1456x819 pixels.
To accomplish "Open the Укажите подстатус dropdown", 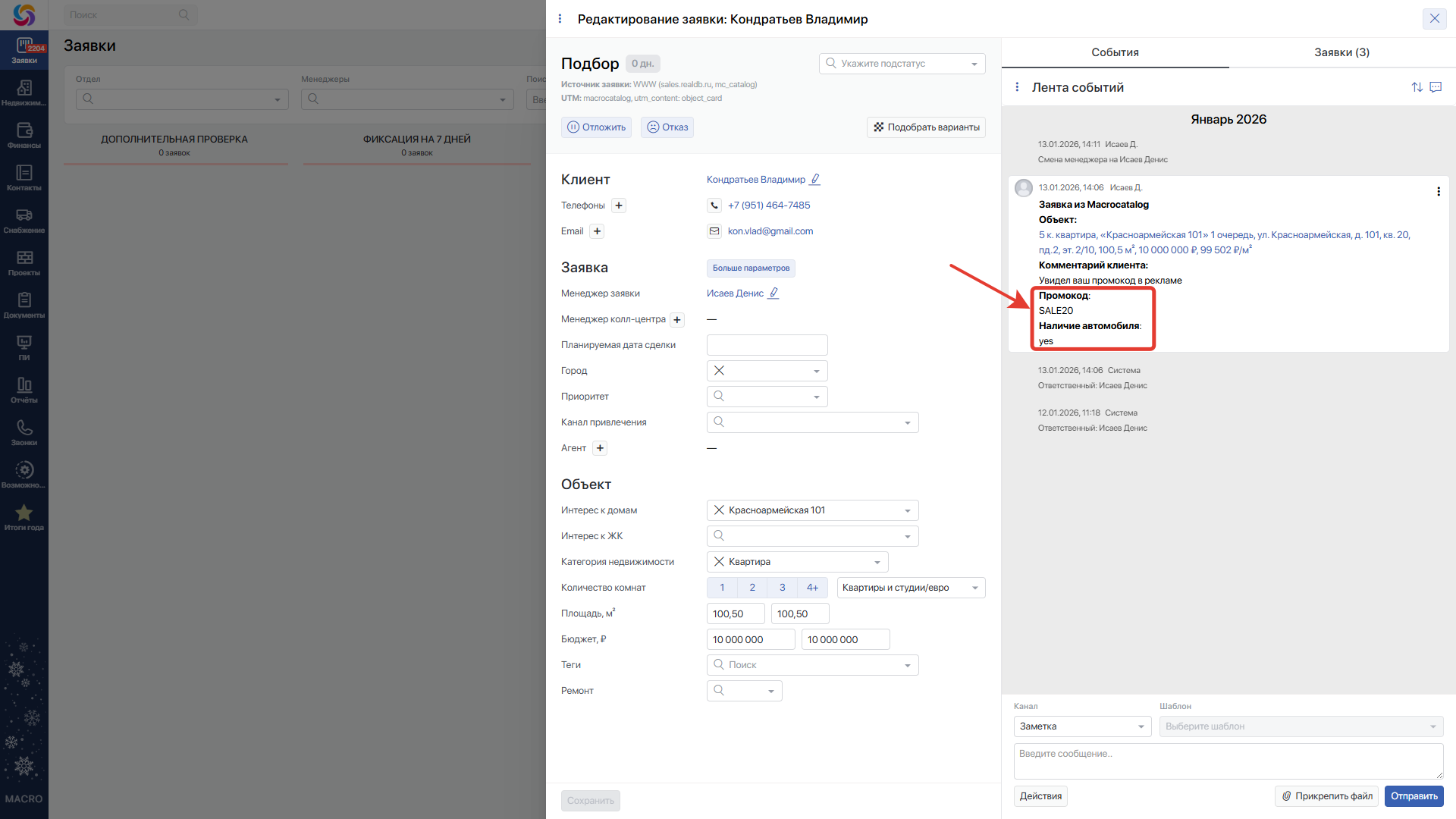I will [x=902, y=64].
